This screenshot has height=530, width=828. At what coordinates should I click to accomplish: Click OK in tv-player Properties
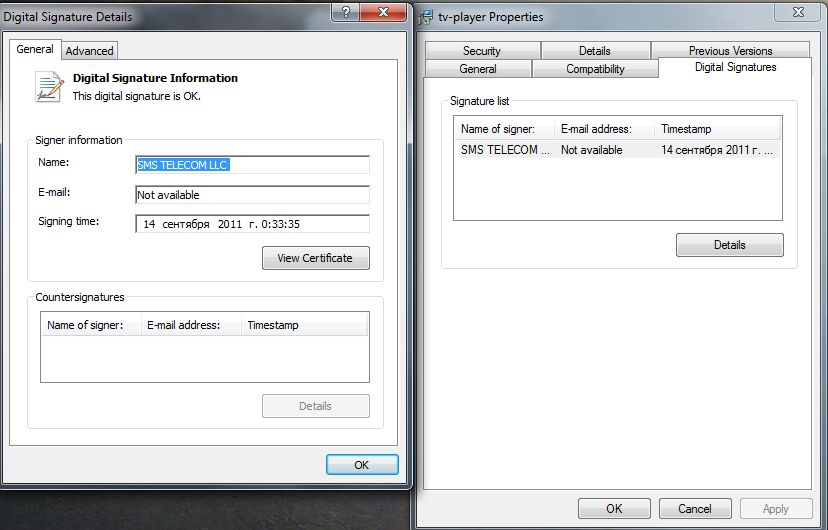point(614,508)
